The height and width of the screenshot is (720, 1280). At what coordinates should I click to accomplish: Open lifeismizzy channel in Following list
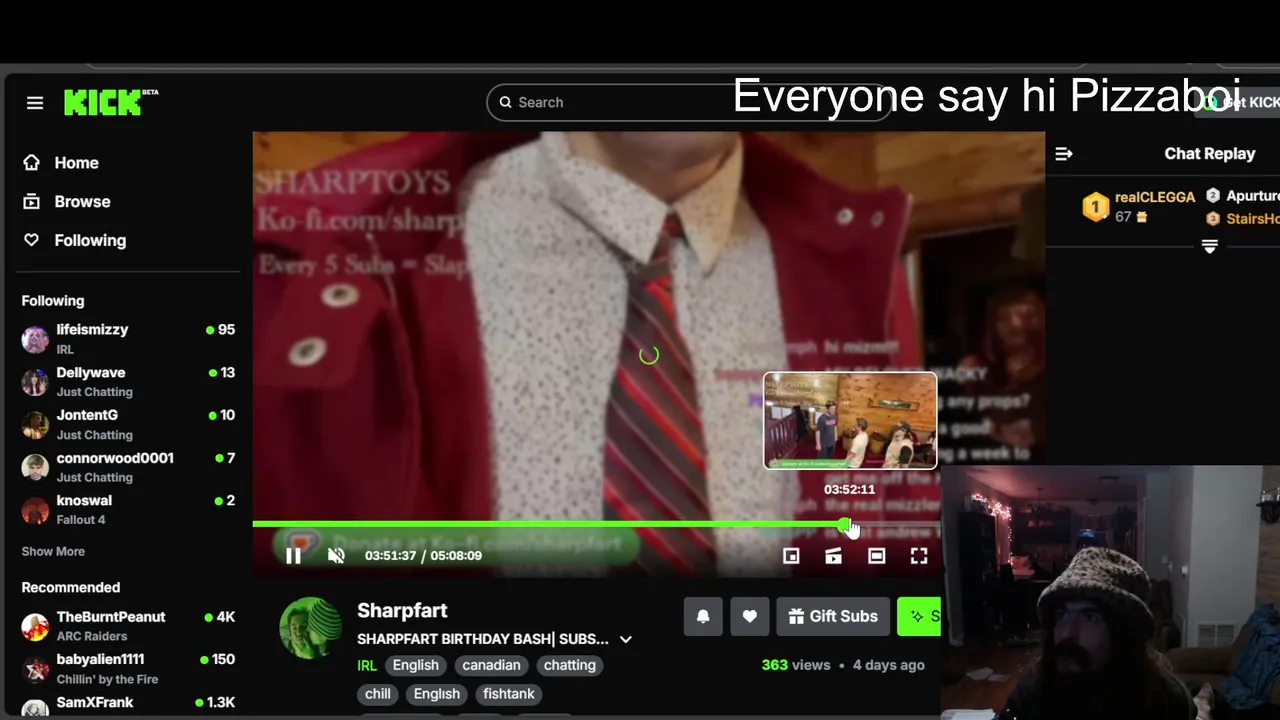coord(128,338)
